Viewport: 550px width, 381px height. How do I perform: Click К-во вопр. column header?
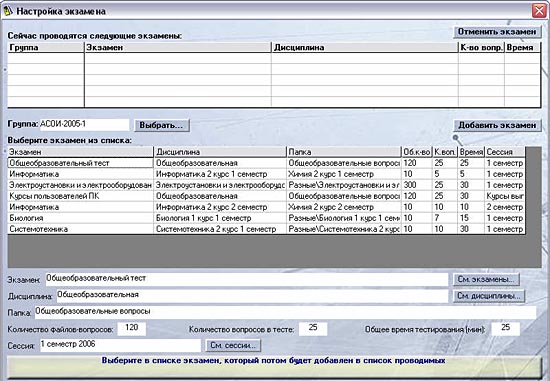click(481, 48)
